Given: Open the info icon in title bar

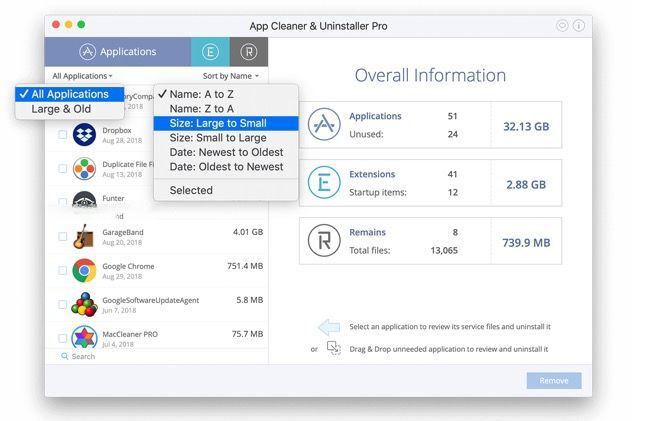Looking at the screenshot, I should tap(579, 26).
